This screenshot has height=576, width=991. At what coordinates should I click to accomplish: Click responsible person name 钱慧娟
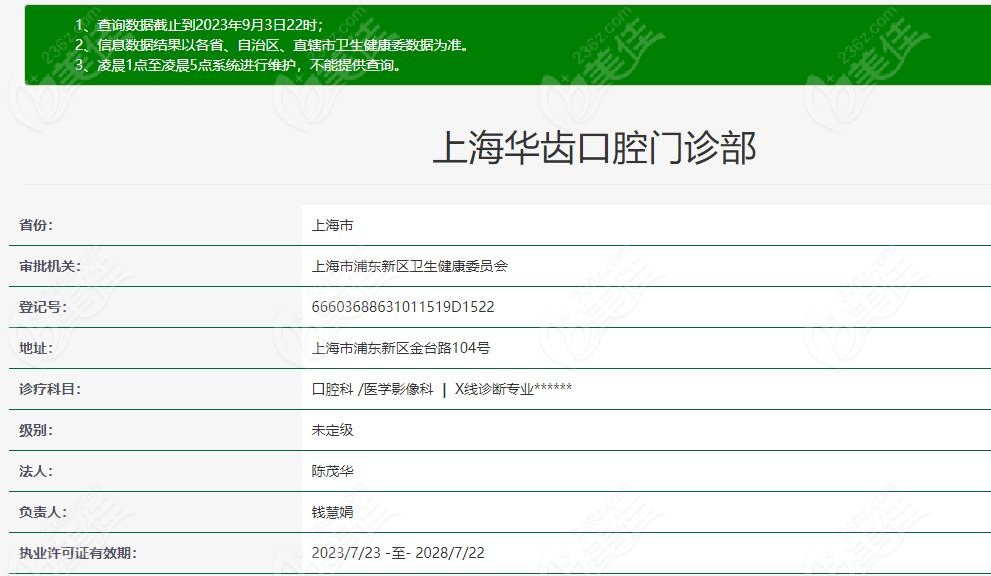tap(332, 512)
